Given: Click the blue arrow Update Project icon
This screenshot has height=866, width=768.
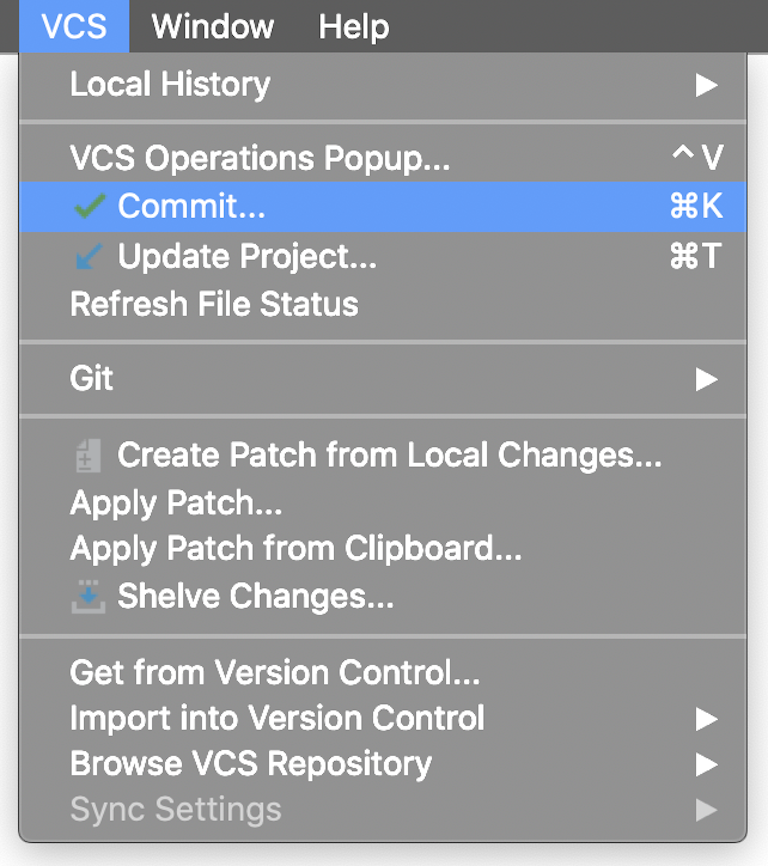Looking at the screenshot, I should click(x=89, y=257).
